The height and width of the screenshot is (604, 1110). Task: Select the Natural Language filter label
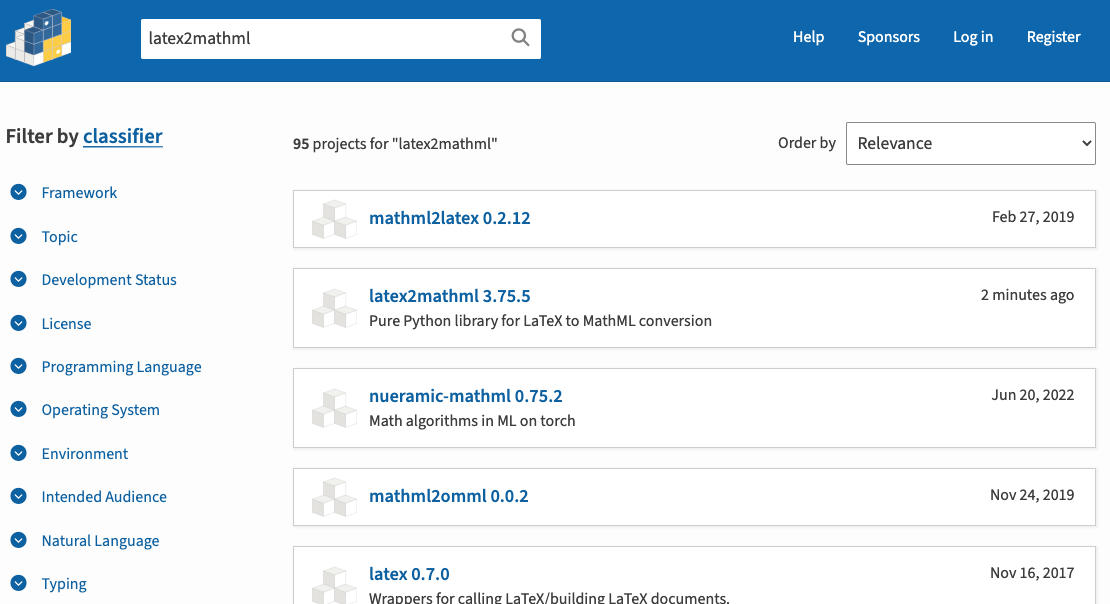[101, 541]
